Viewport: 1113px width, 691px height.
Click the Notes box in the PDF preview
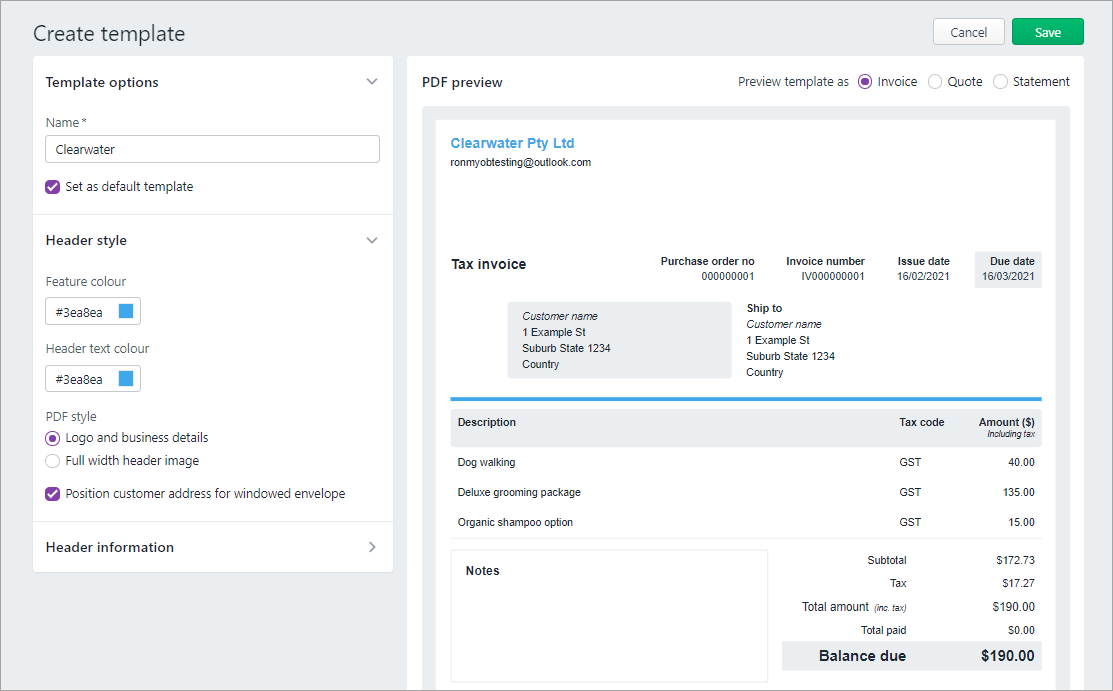pos(608,615)
